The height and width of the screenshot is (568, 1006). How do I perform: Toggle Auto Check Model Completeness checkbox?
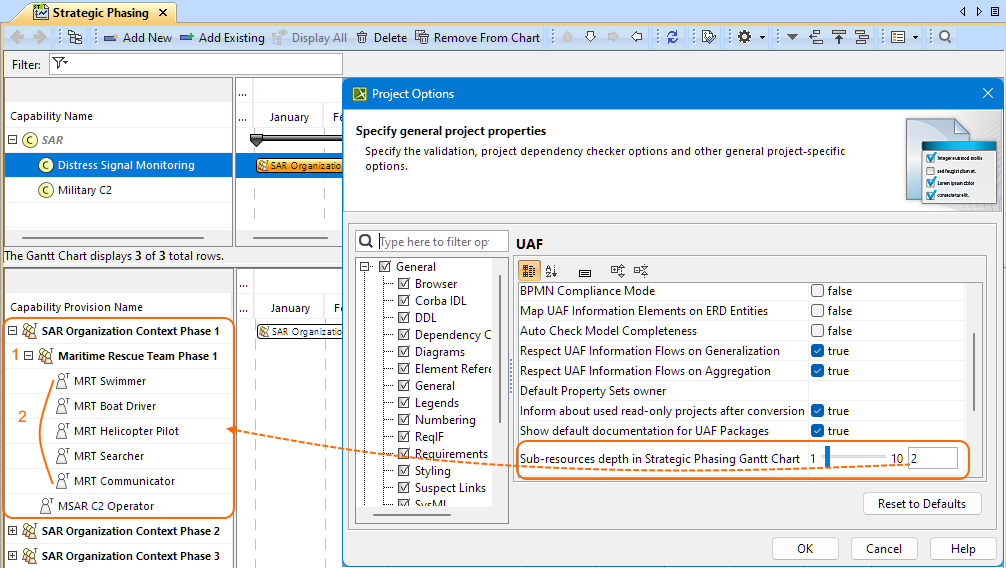click(817, 331)
